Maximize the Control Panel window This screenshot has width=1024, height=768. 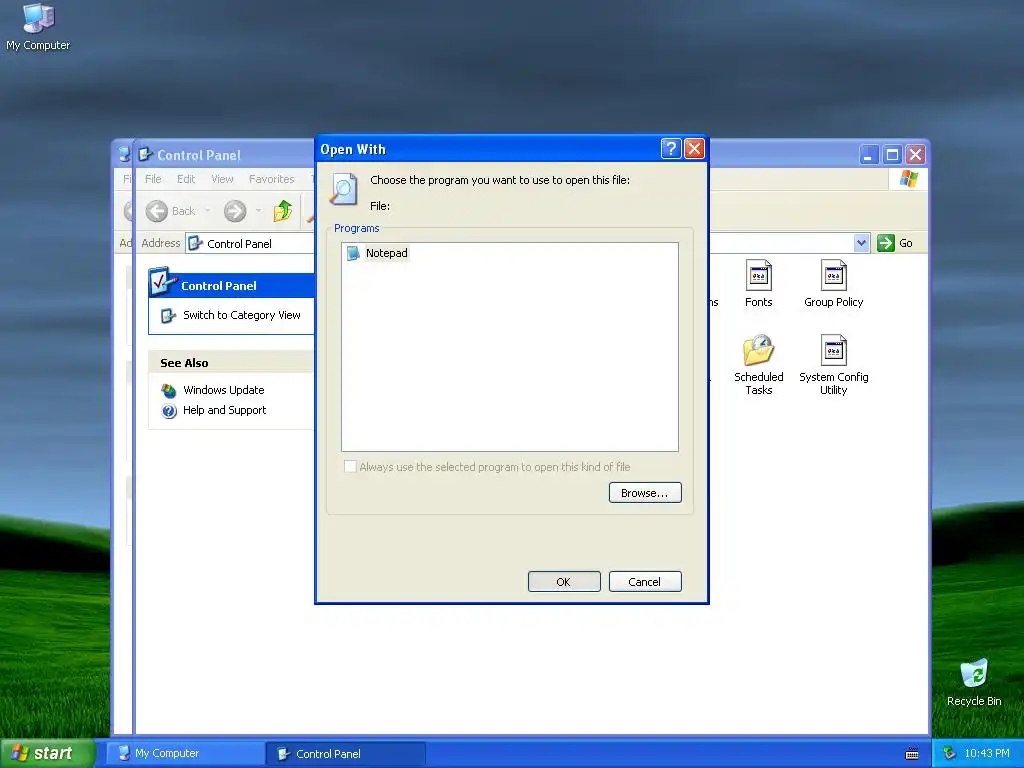point(892,155)
